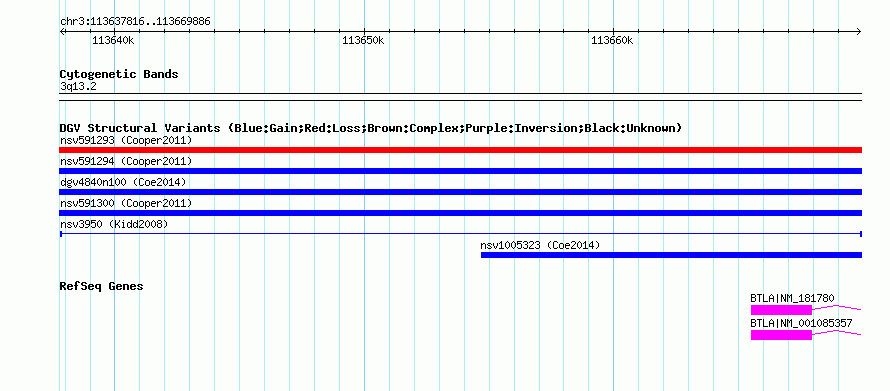Click the RefSeq Genes track title
The image size is (890, 391).
[x=101, y=286]
